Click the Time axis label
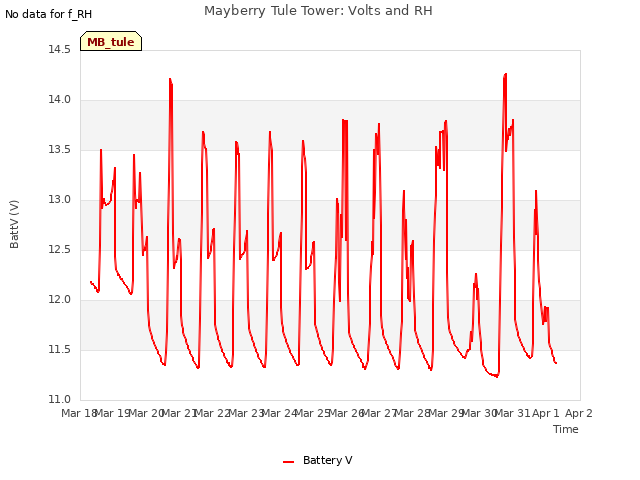 click(x=566, y=429)
